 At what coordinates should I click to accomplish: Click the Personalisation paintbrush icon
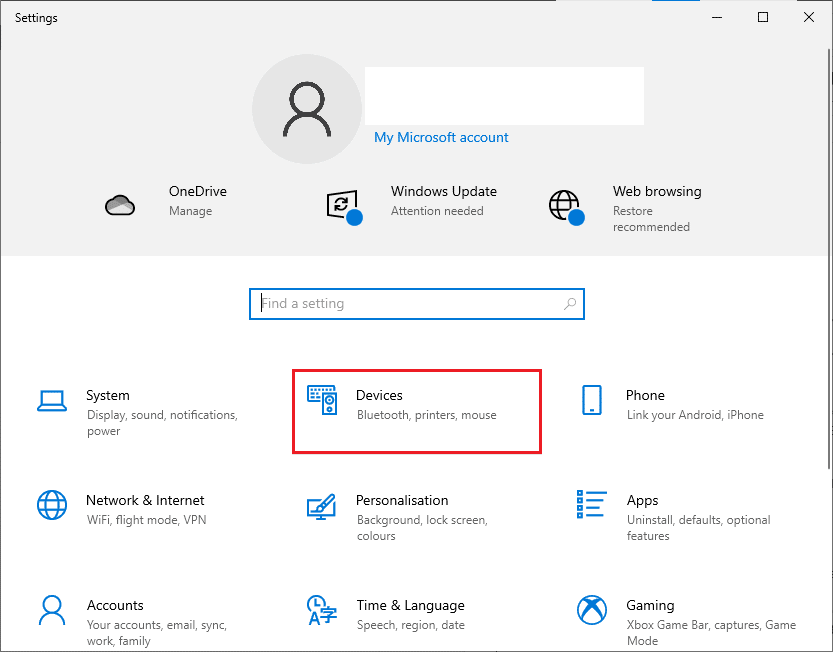(321, 506)
